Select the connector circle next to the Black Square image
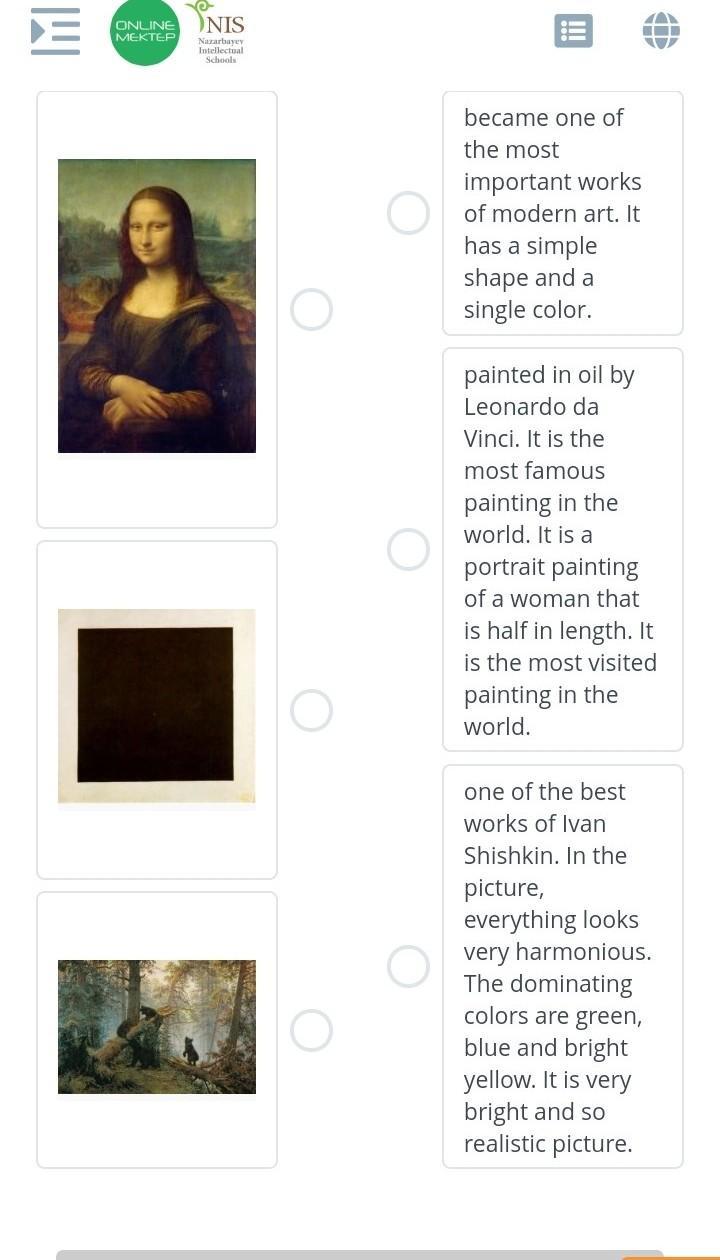The height and width of the screenshot is (1260, 720). pyautogui.click(x=311, y=711)
